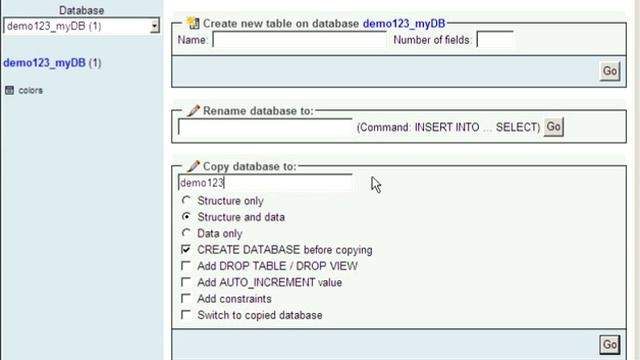Click the 'Rename database to:' heading text
Viewport: 640px width, 360px height.
[258, 111]
